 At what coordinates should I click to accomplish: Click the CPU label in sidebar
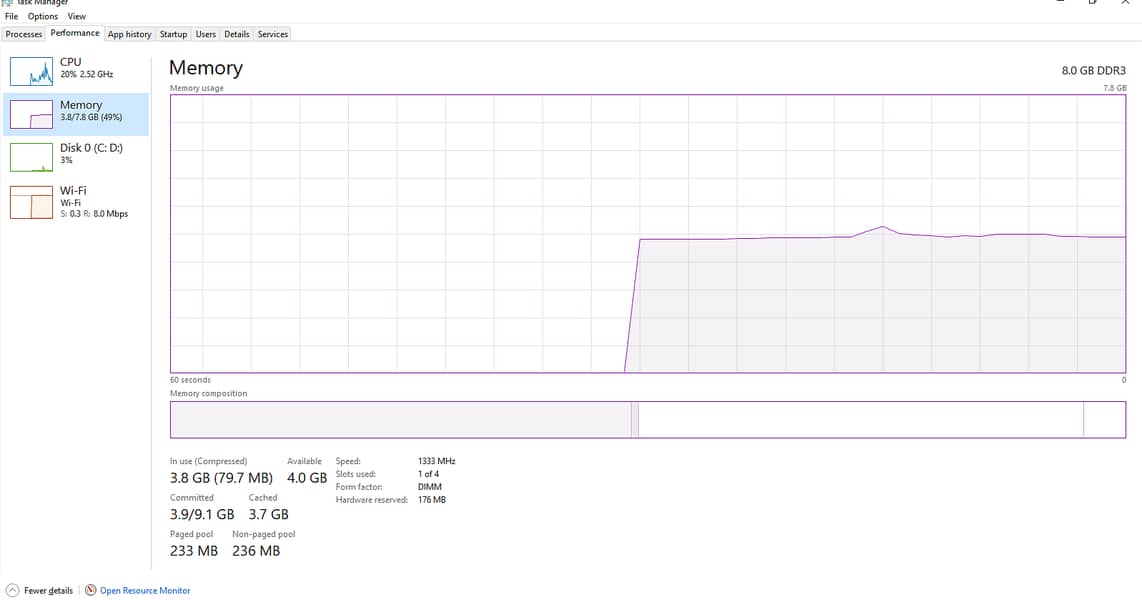coord(71,63)
